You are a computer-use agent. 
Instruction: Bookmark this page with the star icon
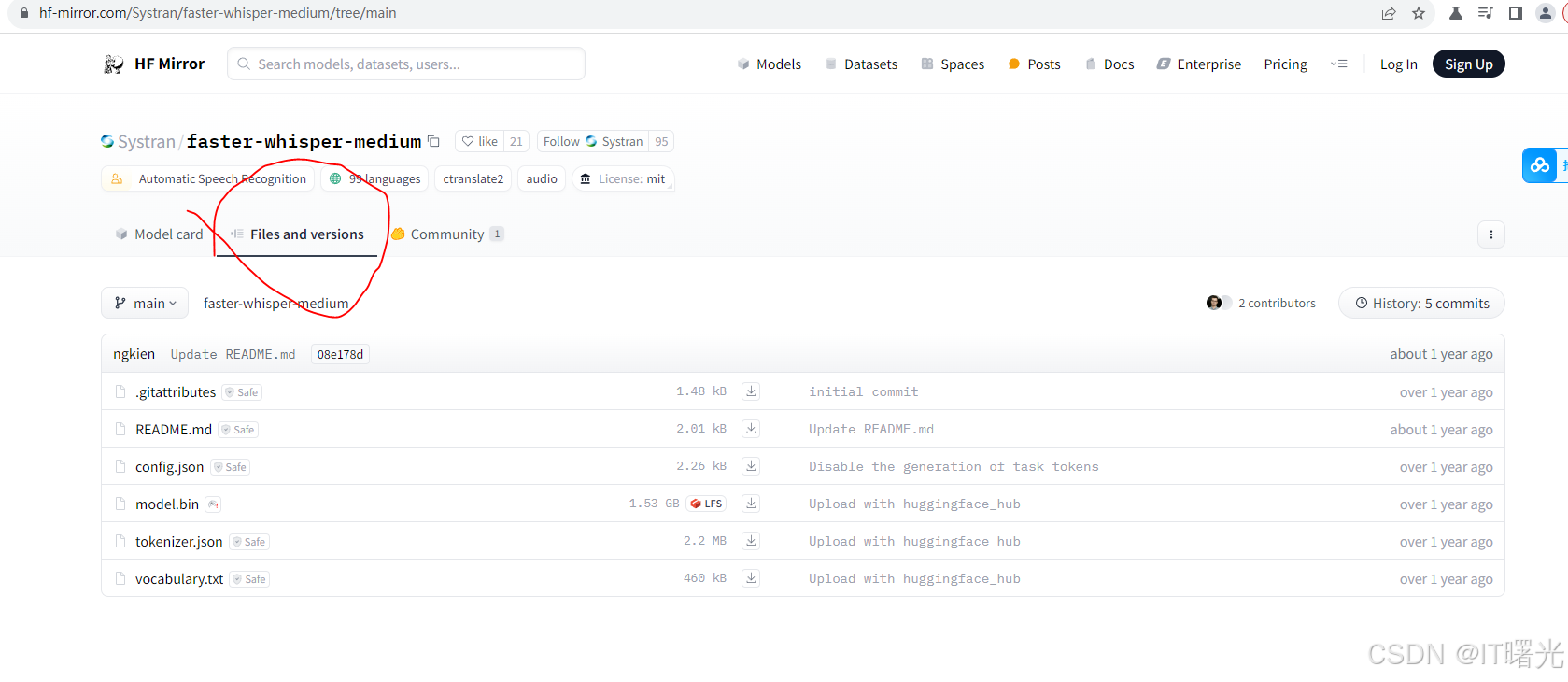pyautogui.click(x=1418, y=13)
